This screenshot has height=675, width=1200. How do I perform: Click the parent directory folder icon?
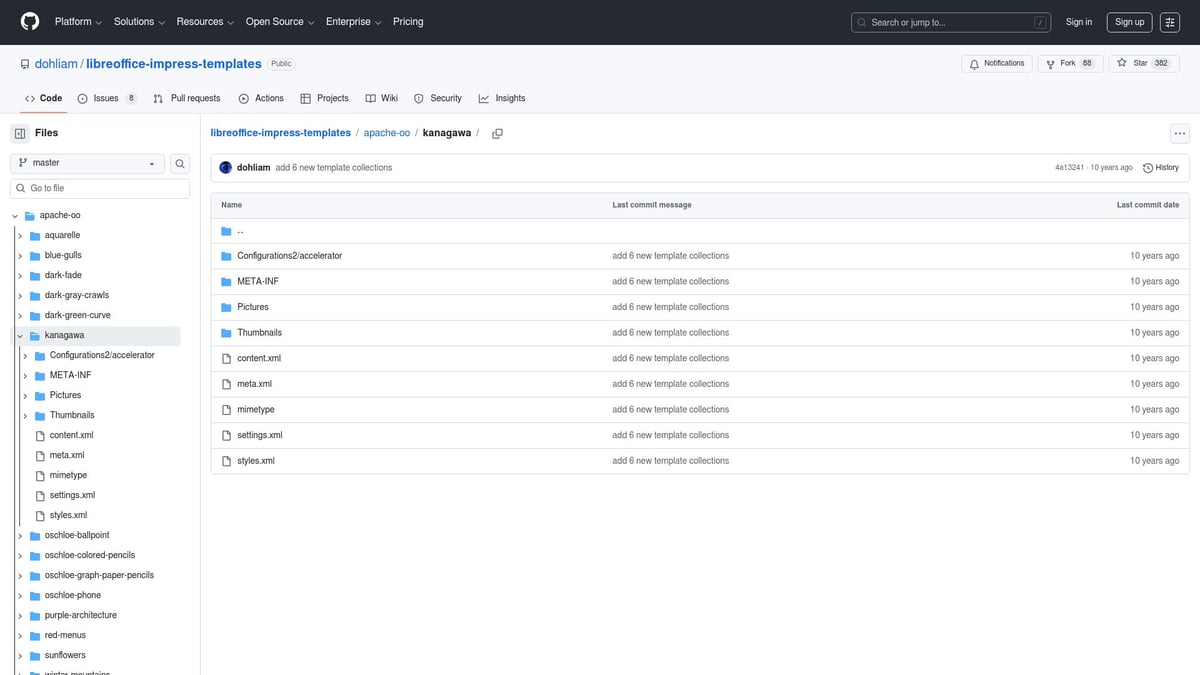pos(226,230)
